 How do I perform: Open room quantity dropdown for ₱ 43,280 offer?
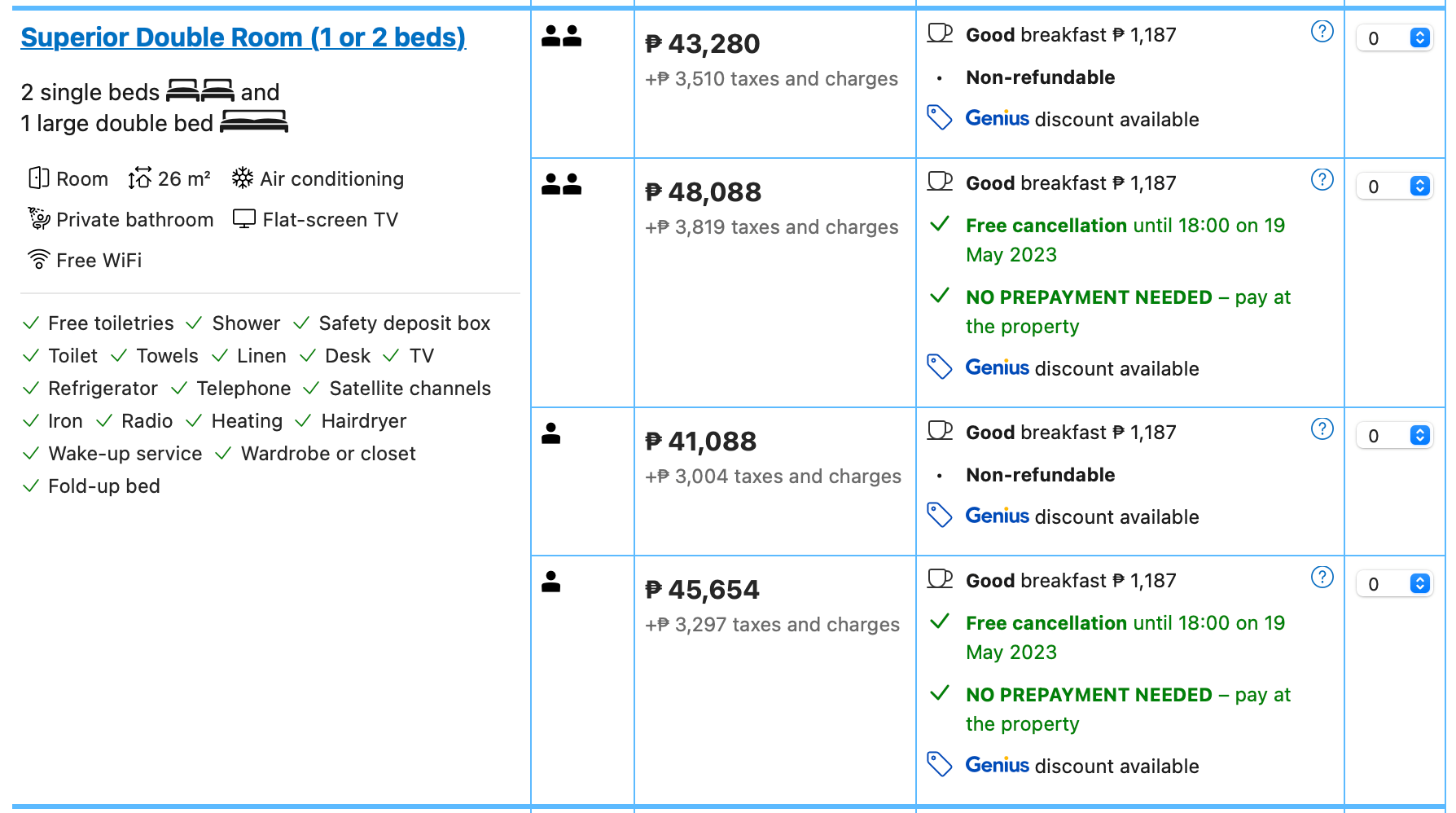[1394, 38]
